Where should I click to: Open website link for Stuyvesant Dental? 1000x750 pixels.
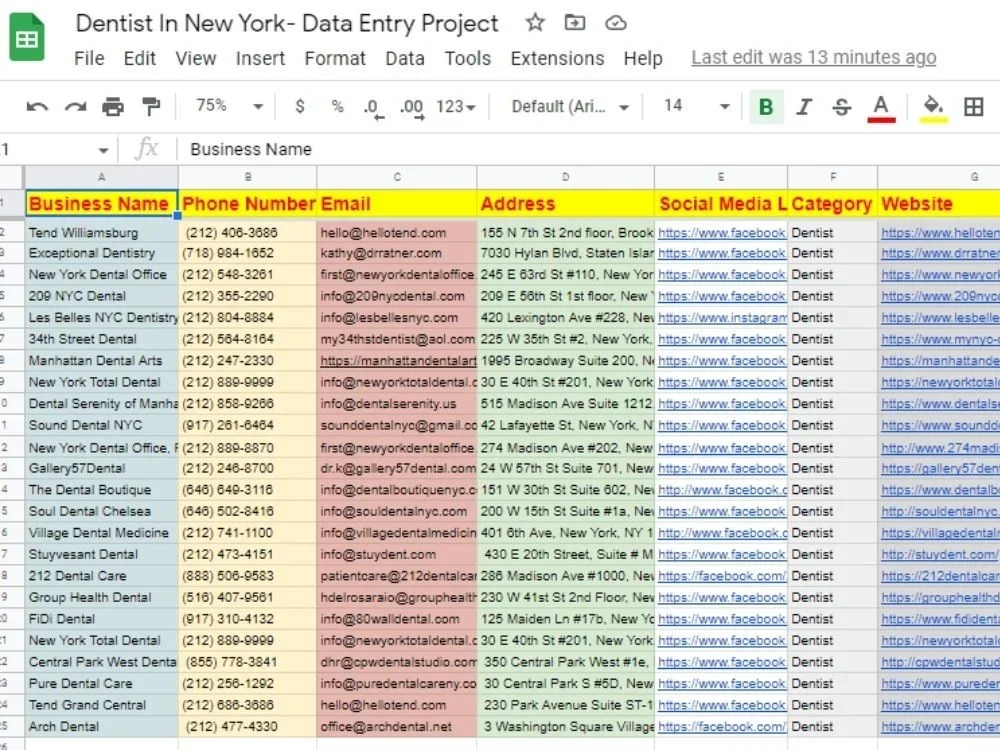939,554
